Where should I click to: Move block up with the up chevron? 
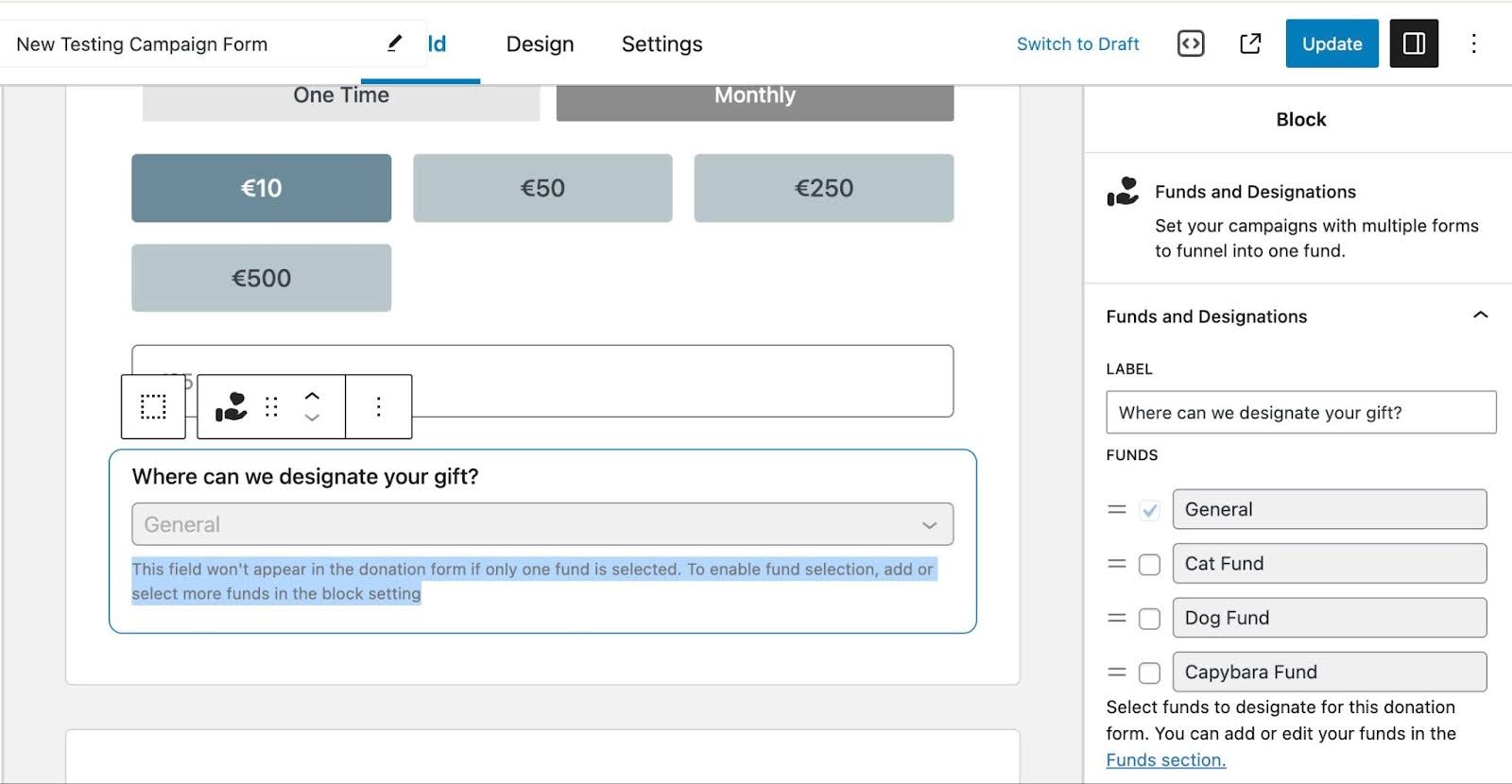click(x=312, y=397)
